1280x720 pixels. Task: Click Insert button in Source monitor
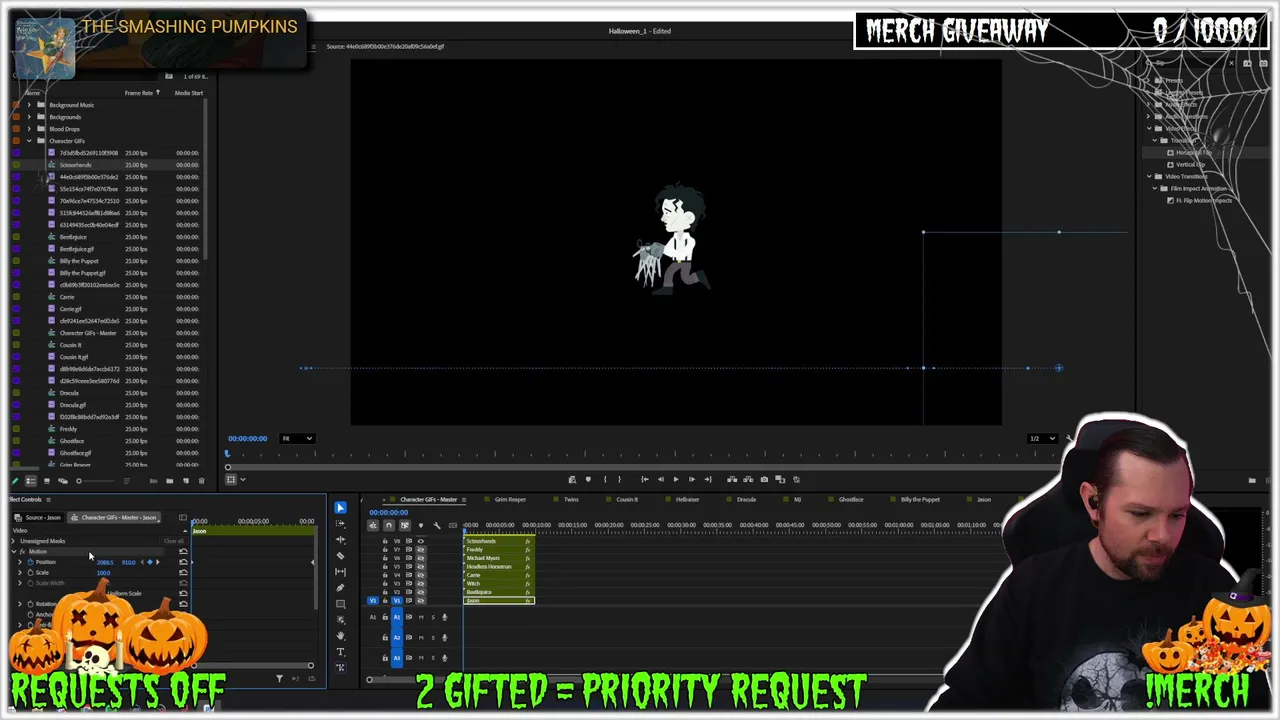[732, 479]
